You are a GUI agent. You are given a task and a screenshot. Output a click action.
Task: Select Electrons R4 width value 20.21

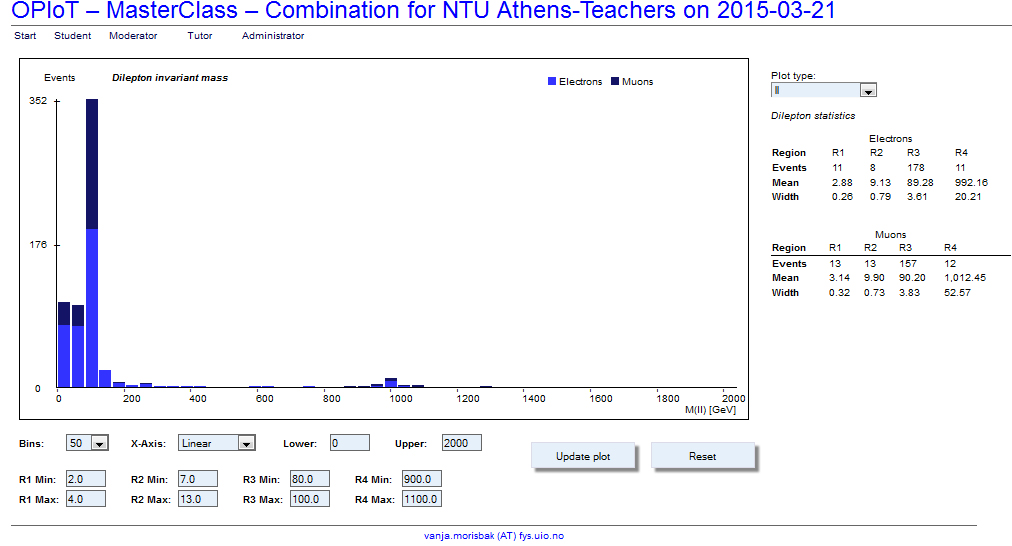[x=968, y=197]
